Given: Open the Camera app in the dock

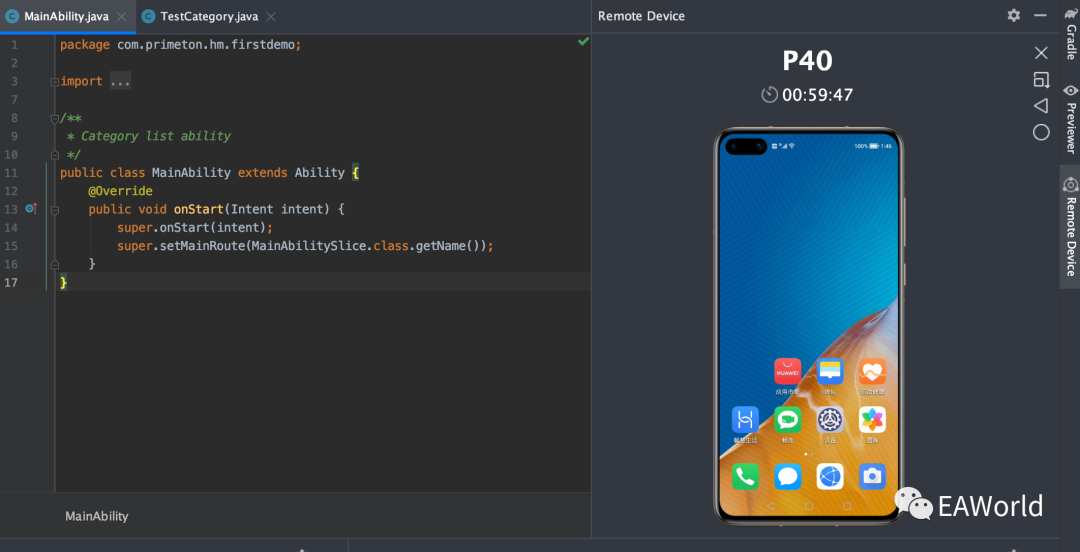Looking at the screenshot, I should pyautogui.click(x=872, y=476).
